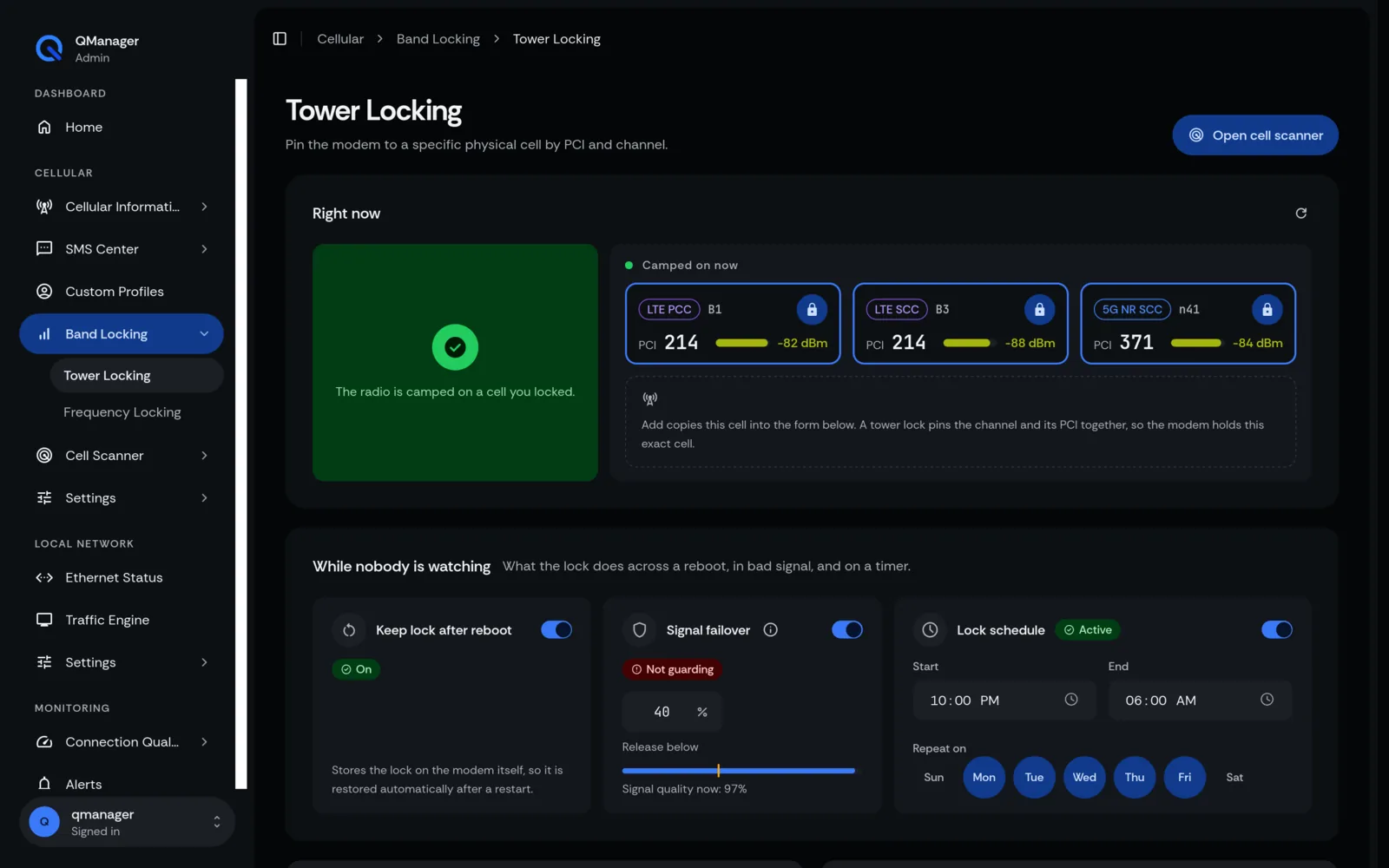Open the qmanager account menu

[127, 822]
